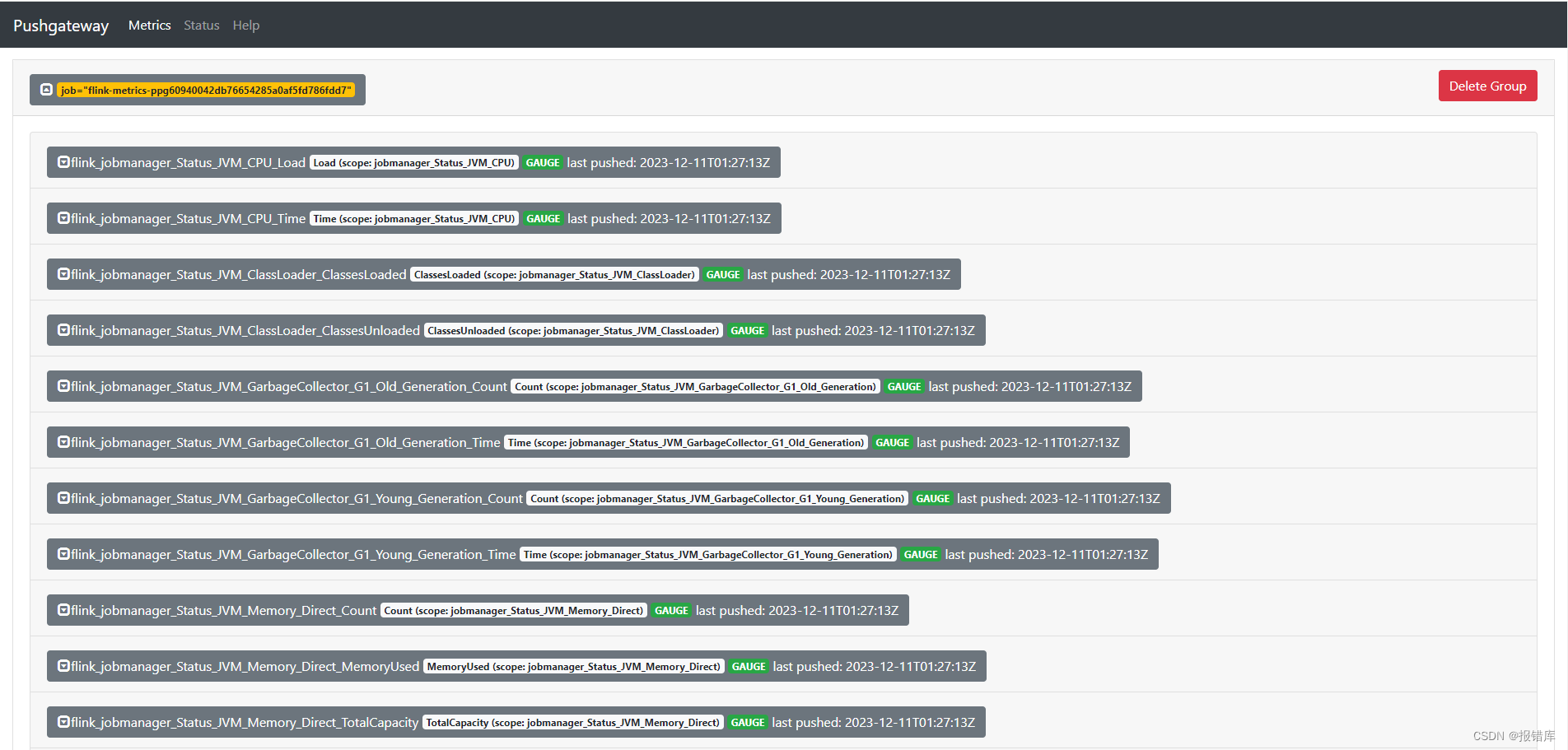The height and width of the screenshot is (750, 1568).
Task: Expand the JVM_Memory_Direct_TotalCapacity metric entry
Action: [x=63, y=722]
